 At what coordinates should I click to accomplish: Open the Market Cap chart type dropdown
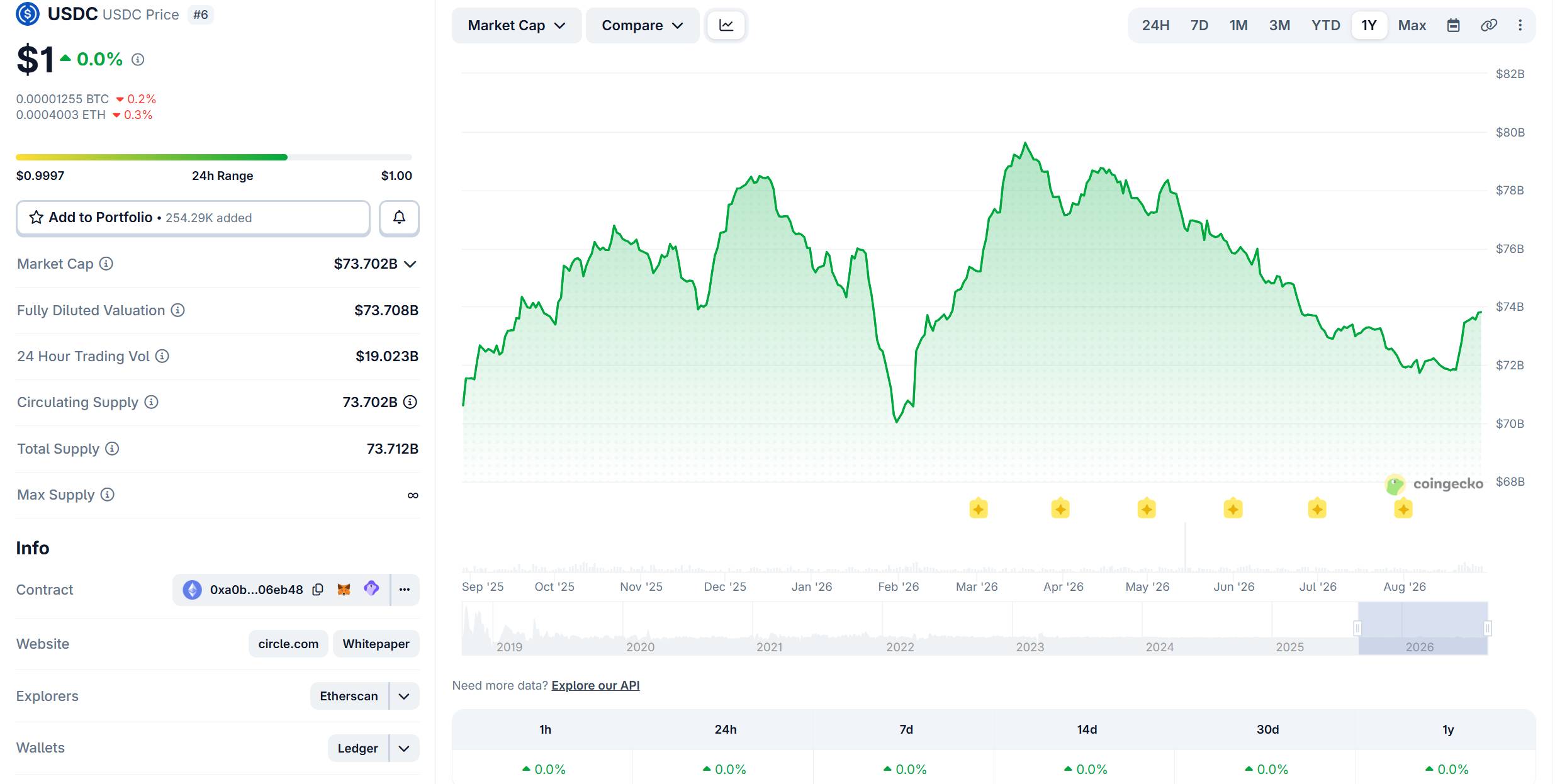(517, 26)
